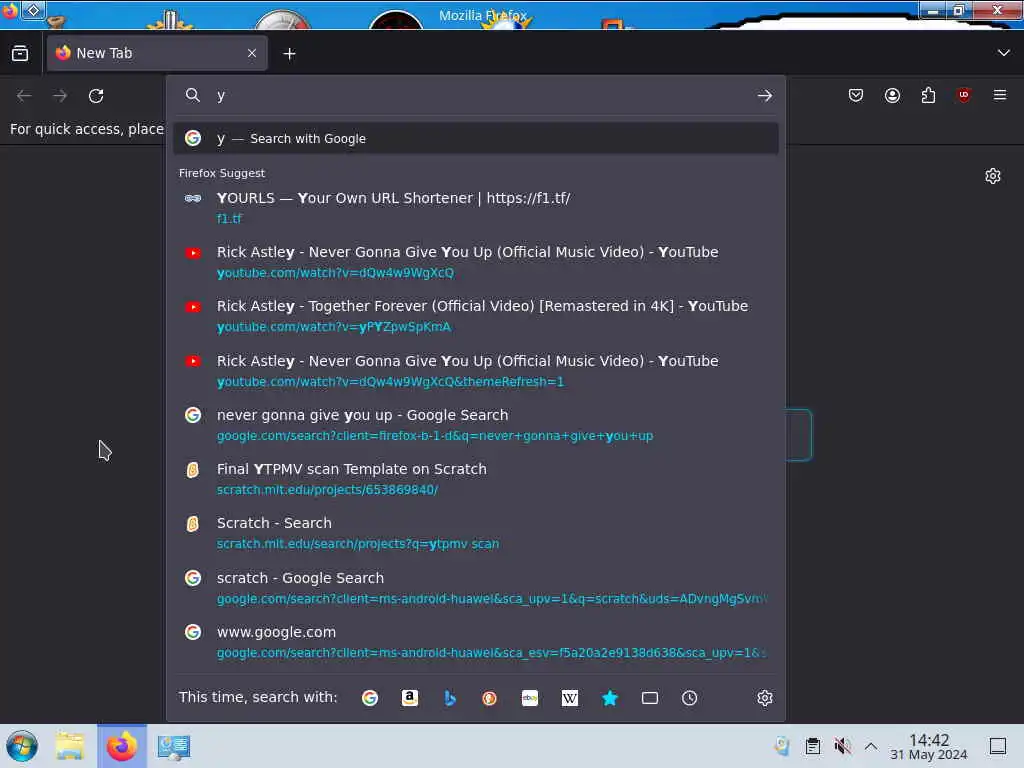
Task: Open the file manager folder taskbar icon
Action: [70, 746]
